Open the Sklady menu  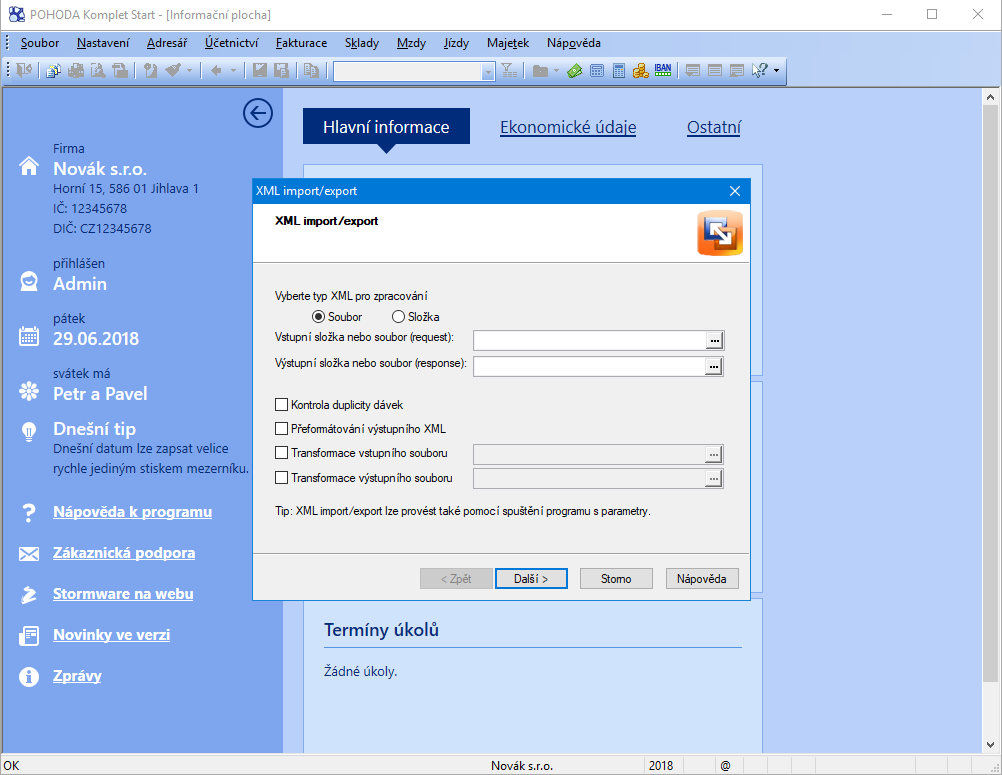tap(362, 43)
